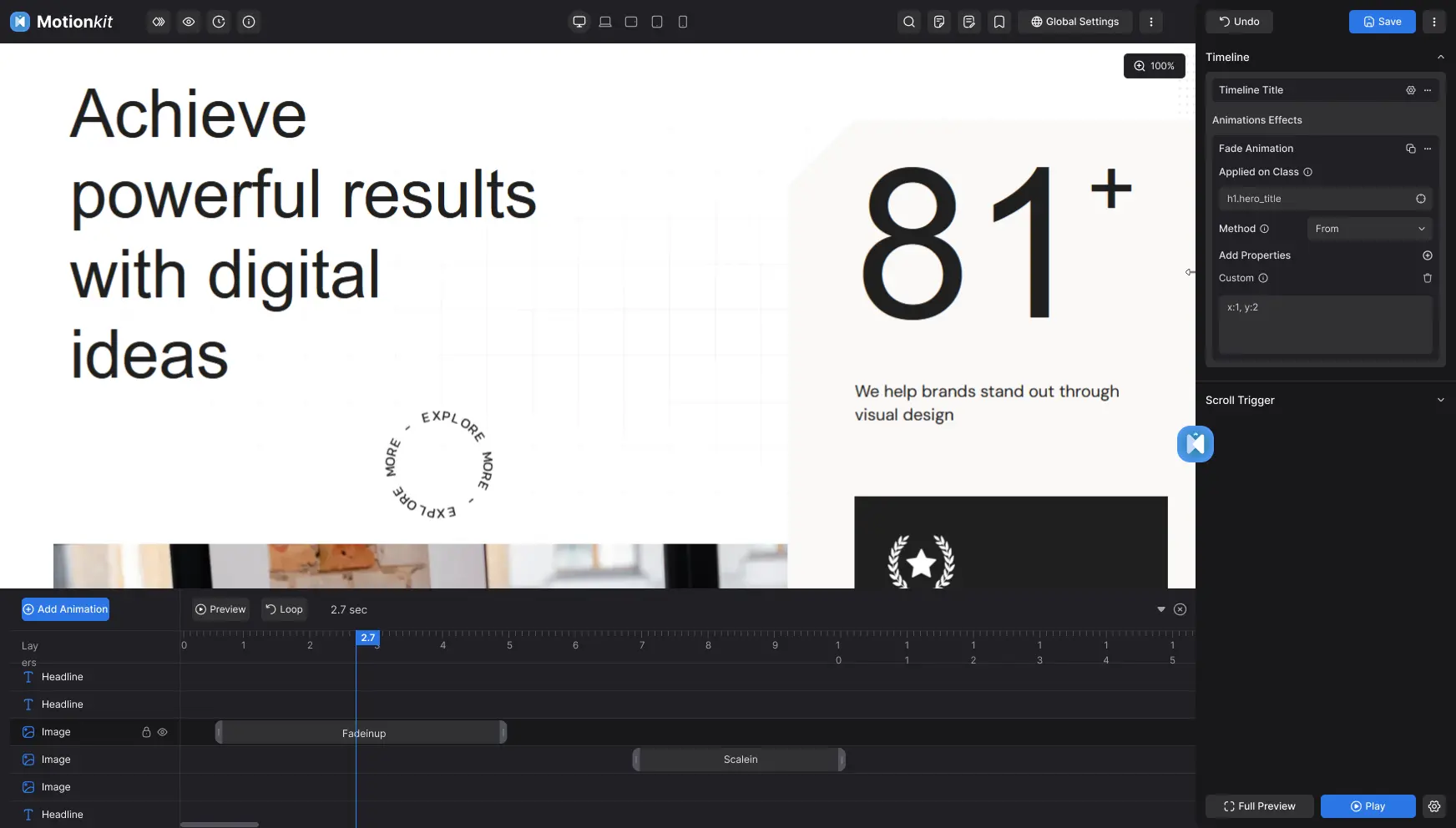Image resolution: width=1456 pixels, height=828 pixels.
Task: Open the kebab menu next to Save
Action: click(x=1434, y=22)
